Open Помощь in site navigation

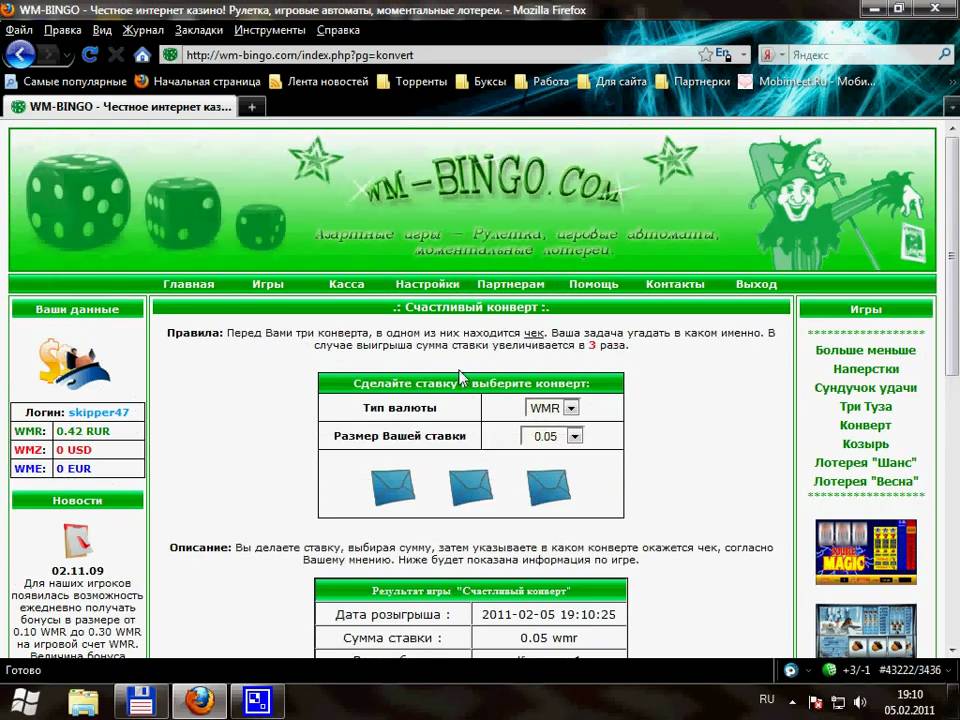594,284
